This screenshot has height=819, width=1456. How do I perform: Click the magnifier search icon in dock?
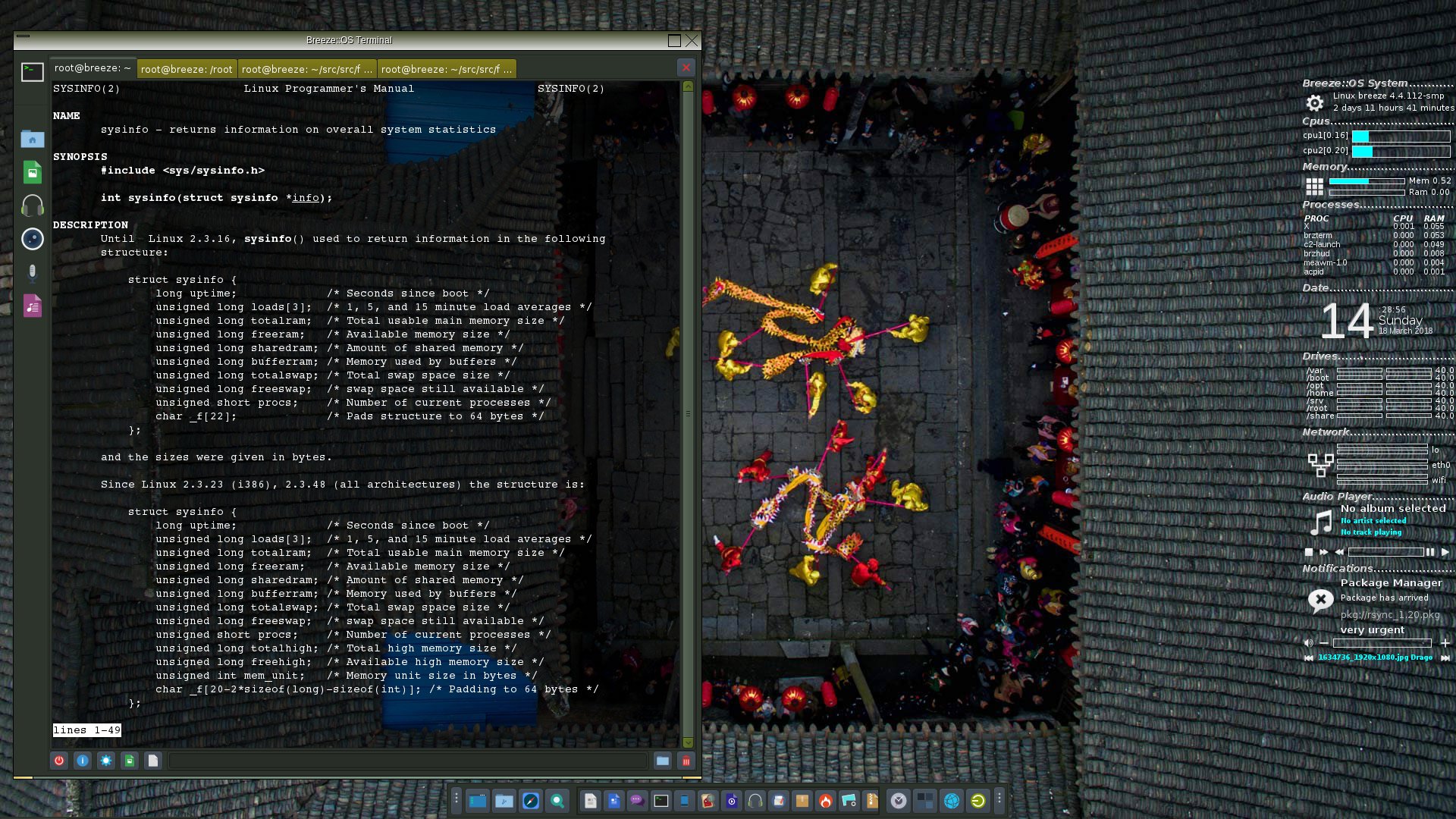pos(557,801)
